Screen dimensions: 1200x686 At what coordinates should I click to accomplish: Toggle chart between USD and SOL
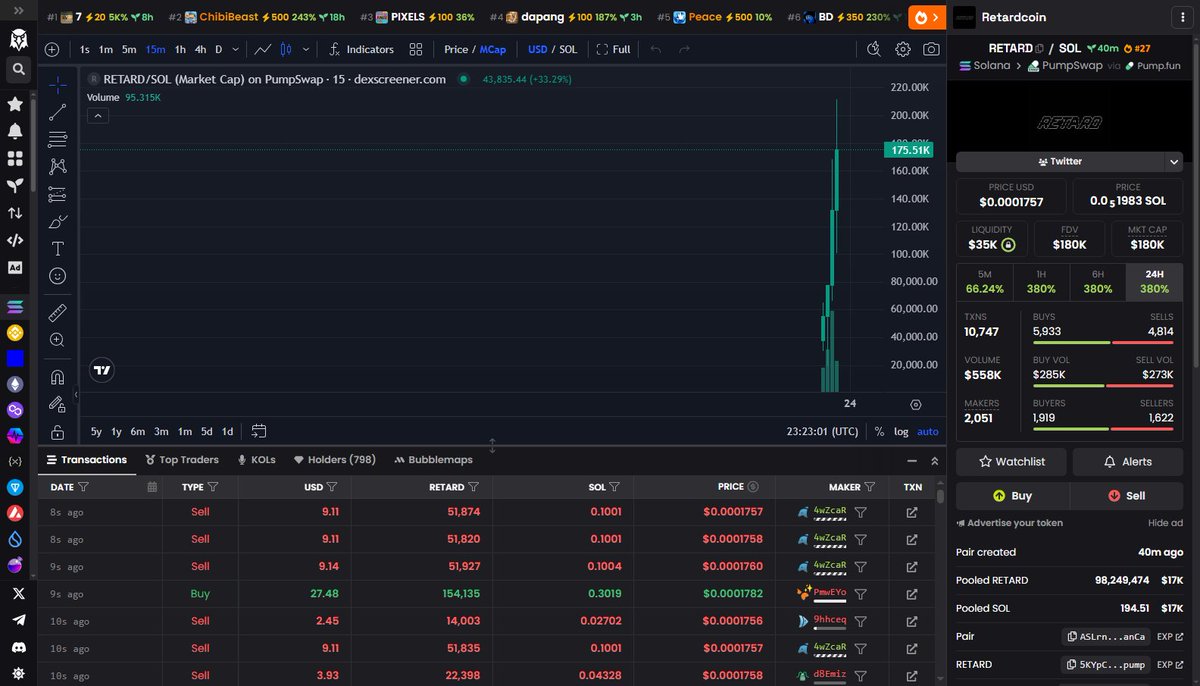click(552, 49)
